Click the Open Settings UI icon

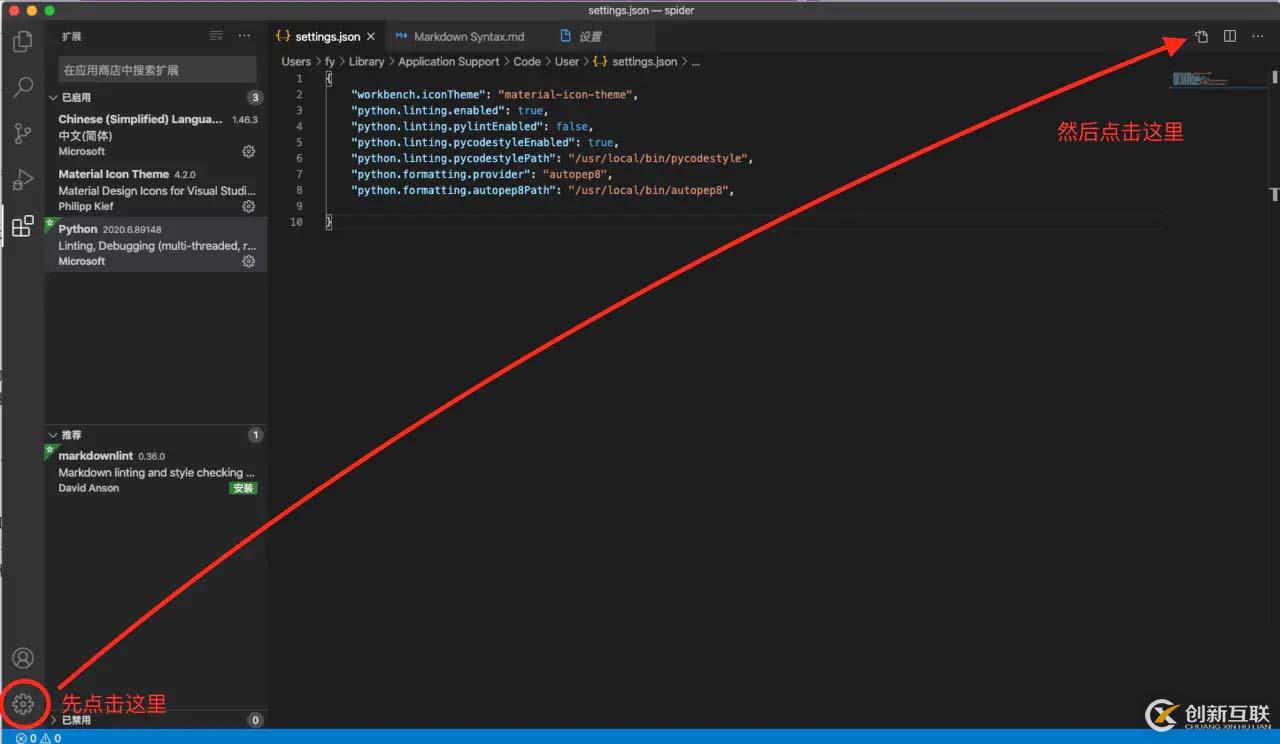pyautogui.click(x=1201, y=37)
